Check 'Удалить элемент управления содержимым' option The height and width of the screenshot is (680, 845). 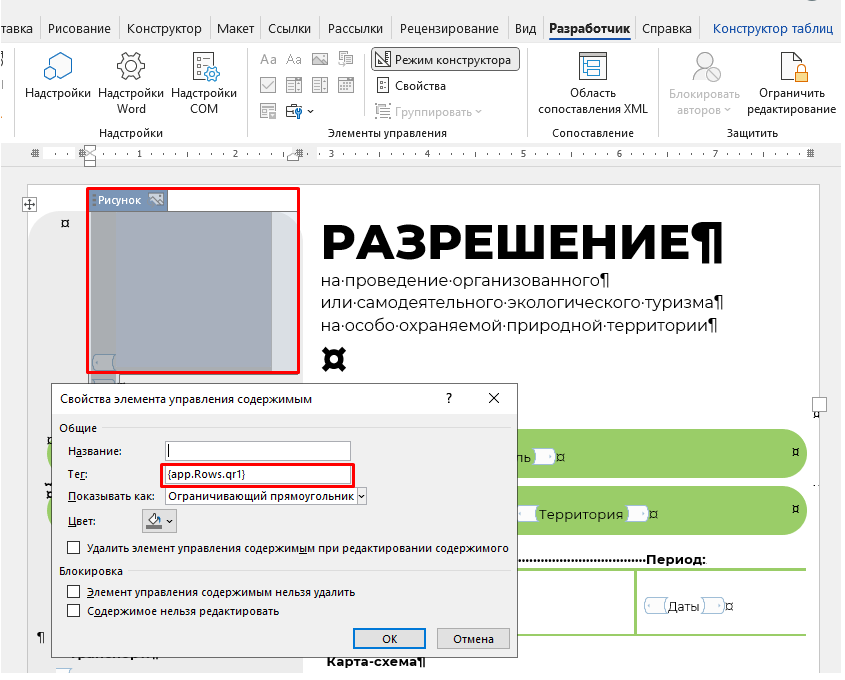click(74, 548)
